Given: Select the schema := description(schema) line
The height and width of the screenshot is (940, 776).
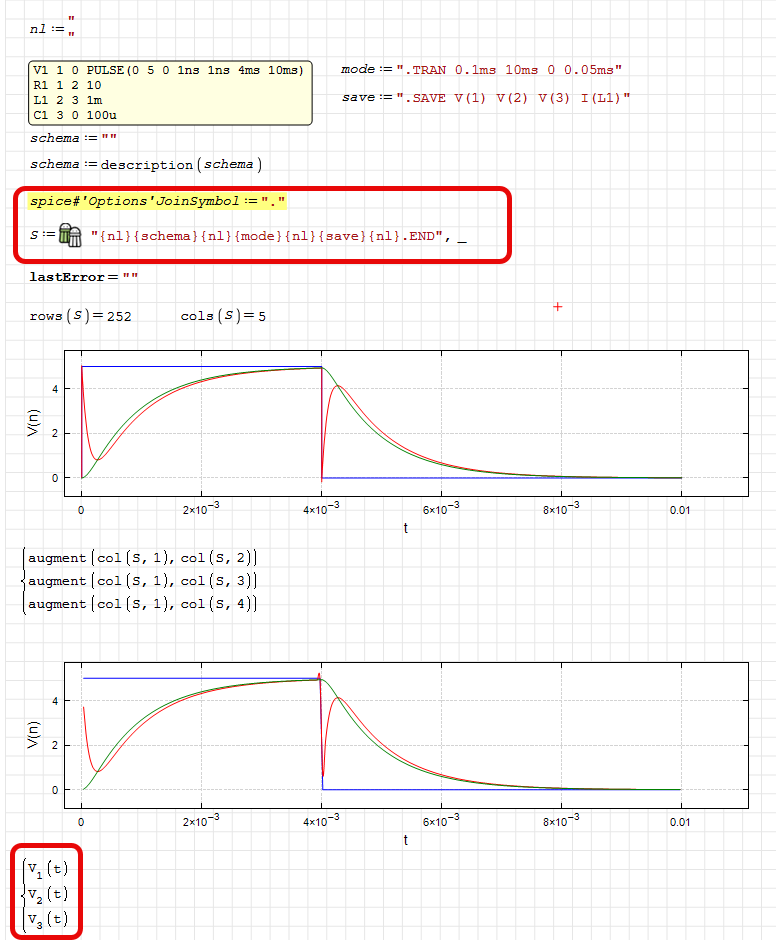Looking at the screenshot, I should click(x=146, y=164).
